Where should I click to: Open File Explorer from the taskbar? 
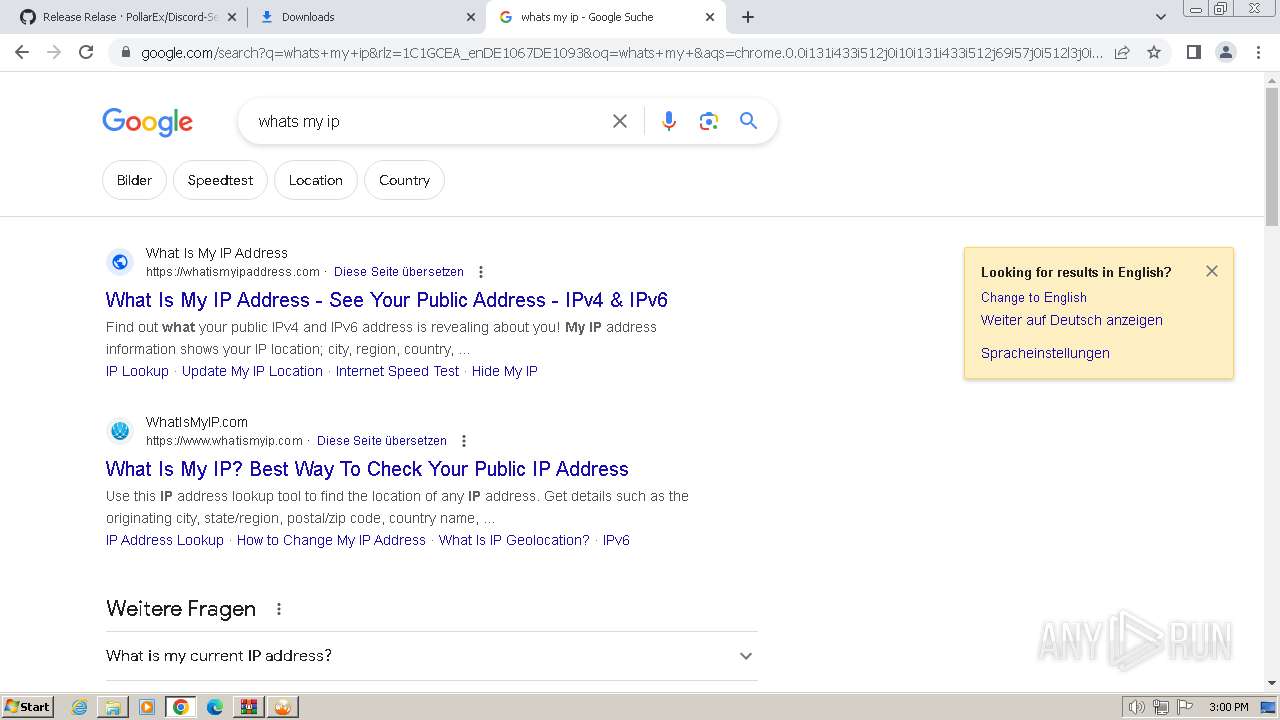coord(113,707)
